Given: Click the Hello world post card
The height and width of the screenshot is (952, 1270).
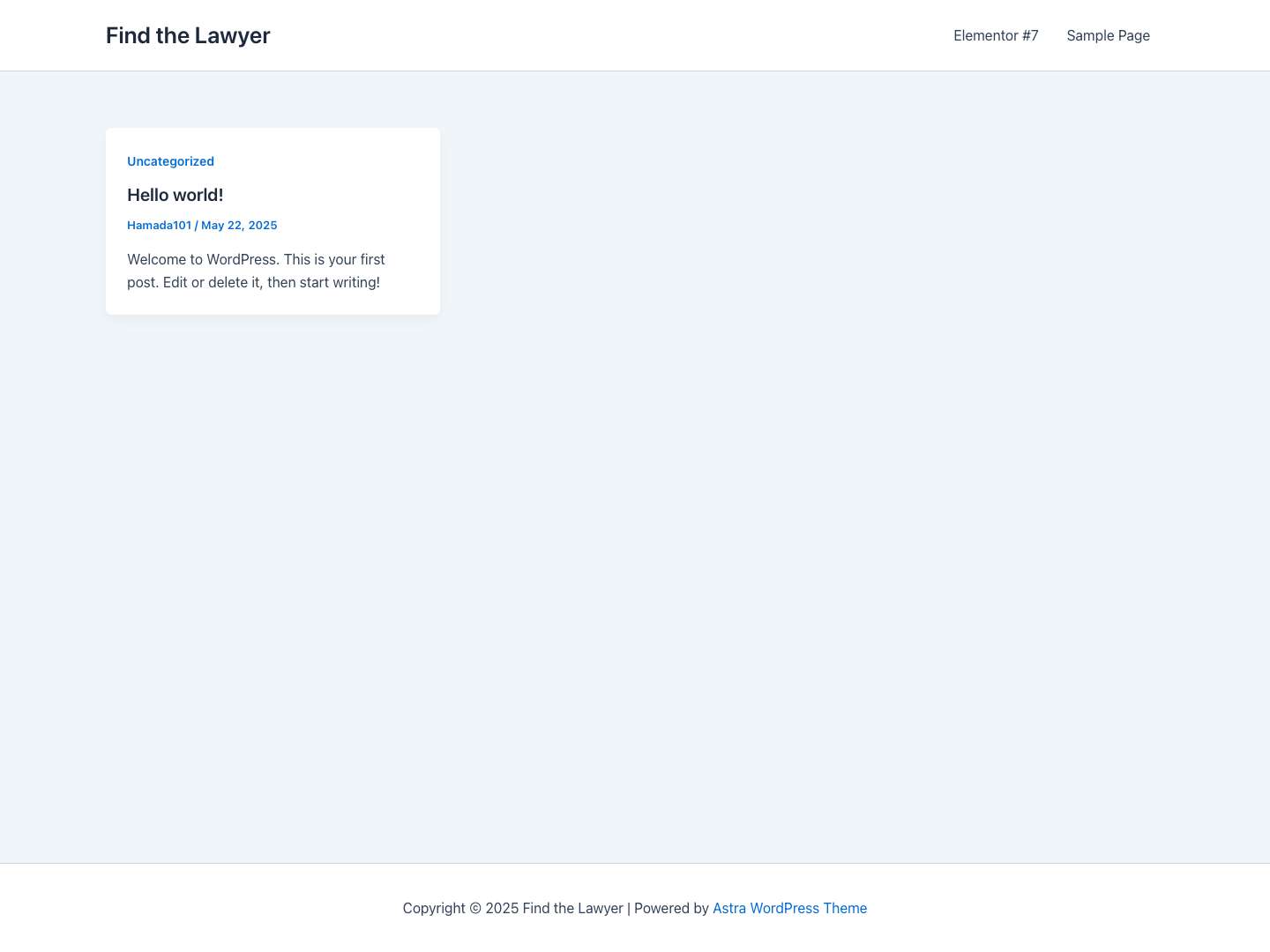Looking at the screenshot, I should tap(273, 220).
